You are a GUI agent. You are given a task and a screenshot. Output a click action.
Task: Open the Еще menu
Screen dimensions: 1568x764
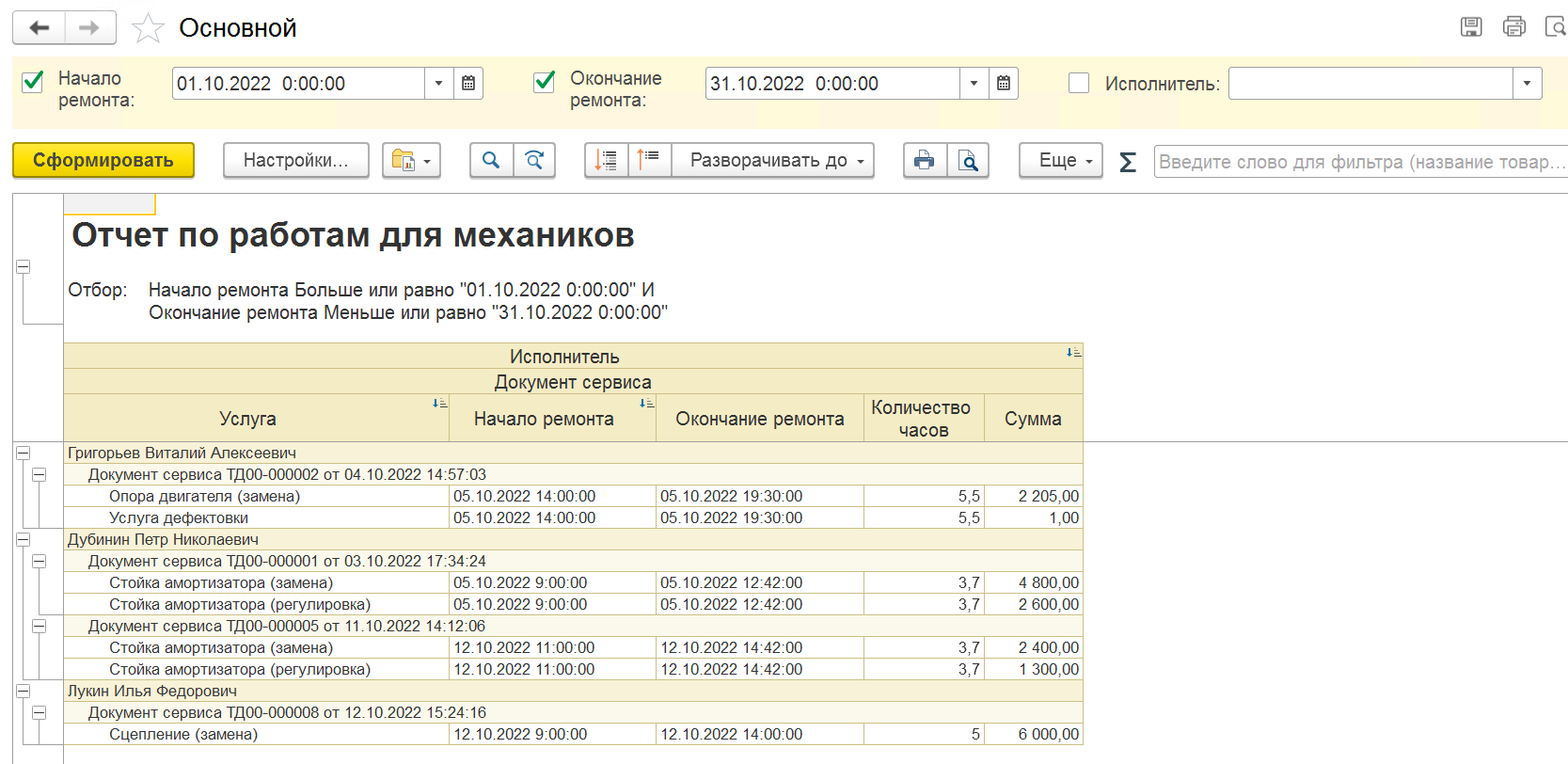point(1061,160)
